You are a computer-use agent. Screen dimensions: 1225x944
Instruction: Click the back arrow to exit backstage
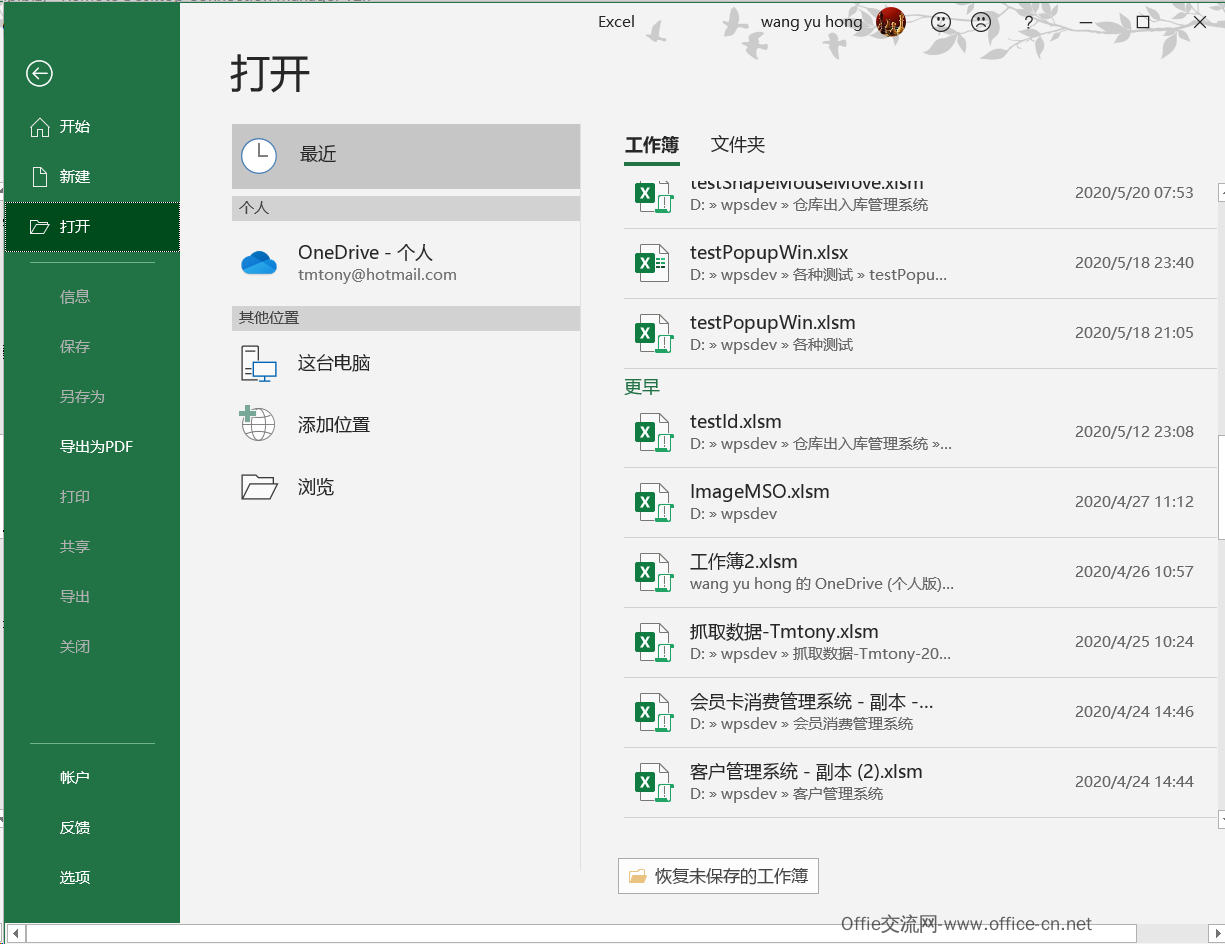(40, 73)
